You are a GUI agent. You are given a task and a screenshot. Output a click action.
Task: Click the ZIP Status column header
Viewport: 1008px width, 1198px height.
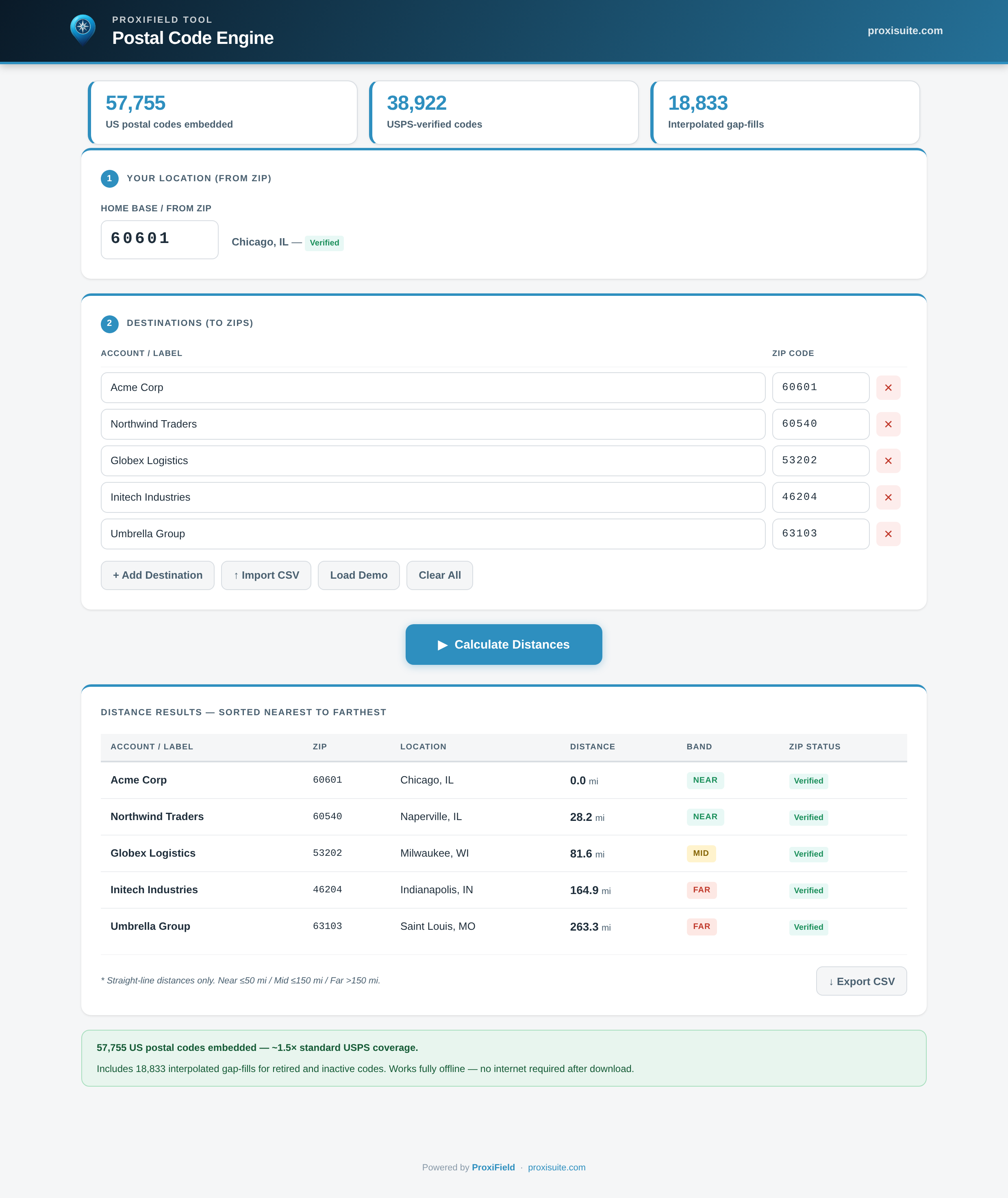pyautogui.click(x=814, y=747)
